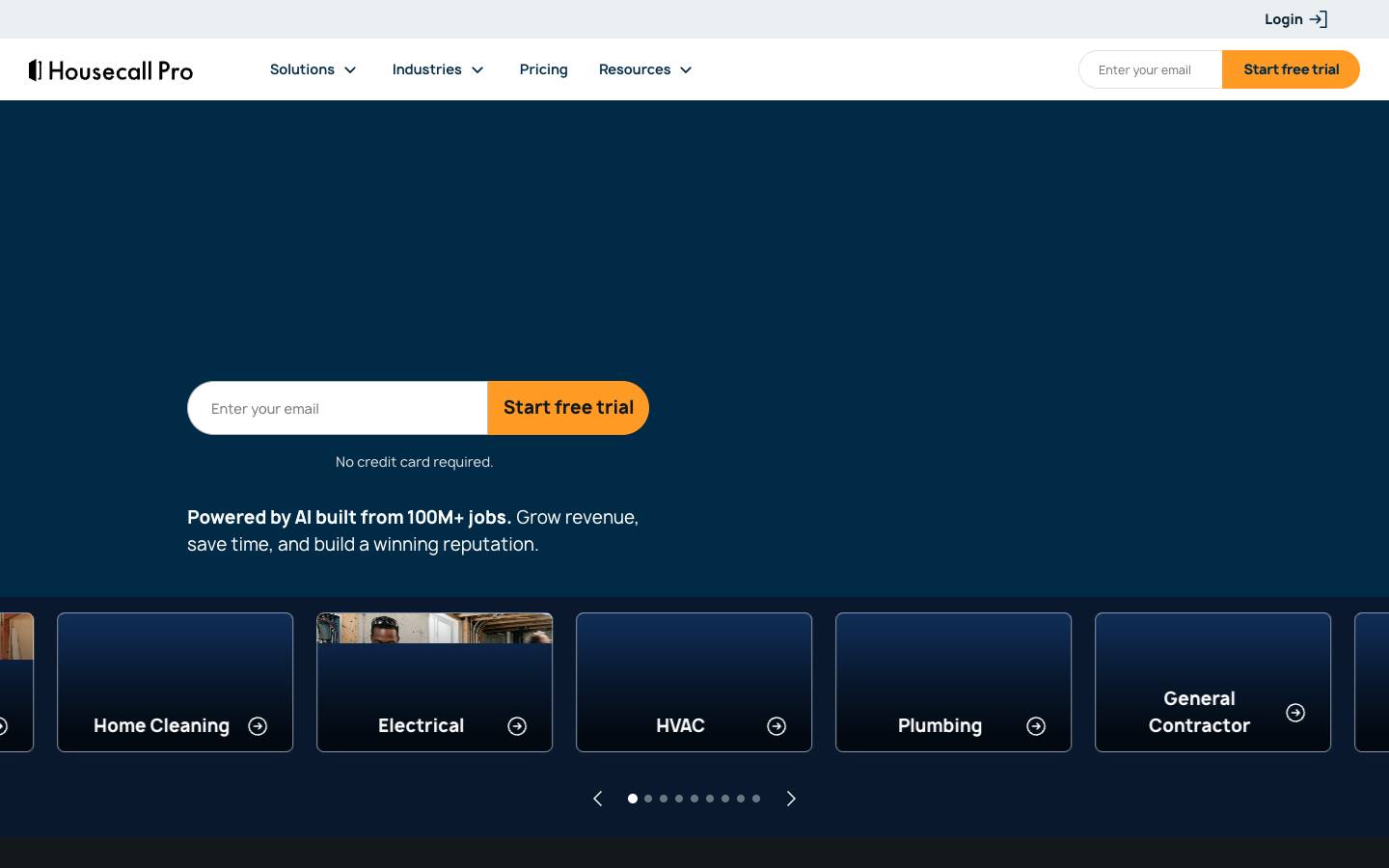Click the Electrical card photo thumbnail

click(x=435, y=628)
